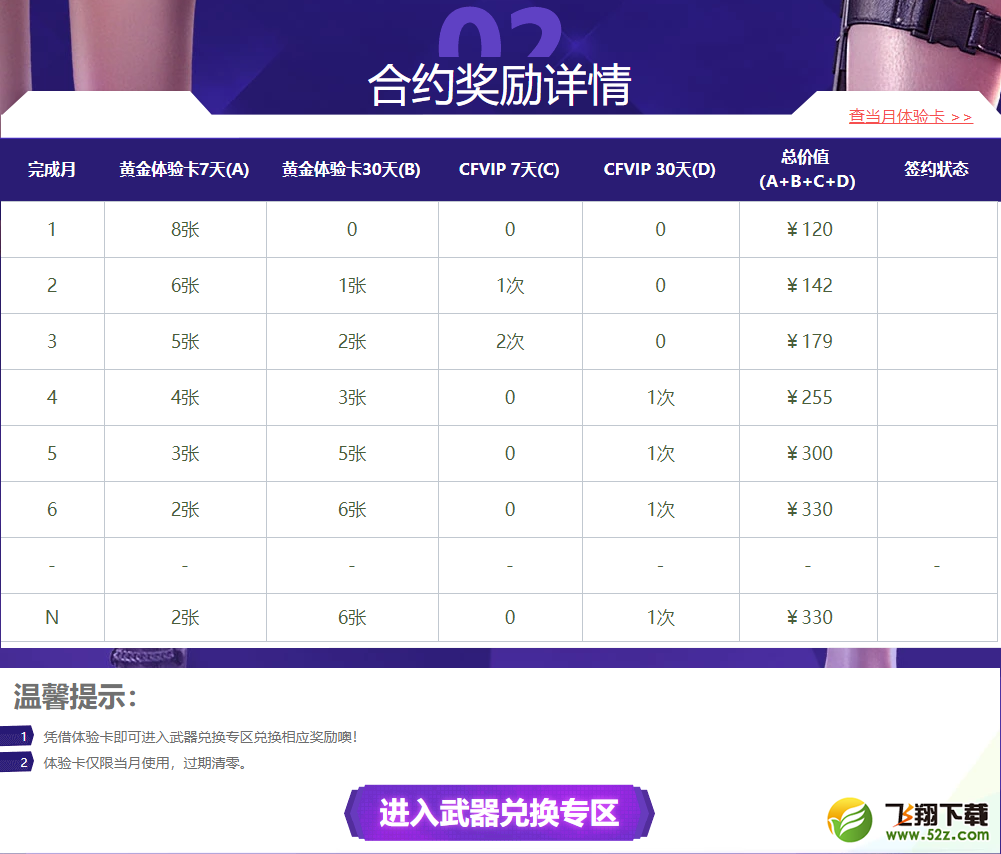The width and height of the screenshot is (1001, 854).
Task: Click the 3张 gold 30-day cell in month 4 row
Action: point(352,398)
